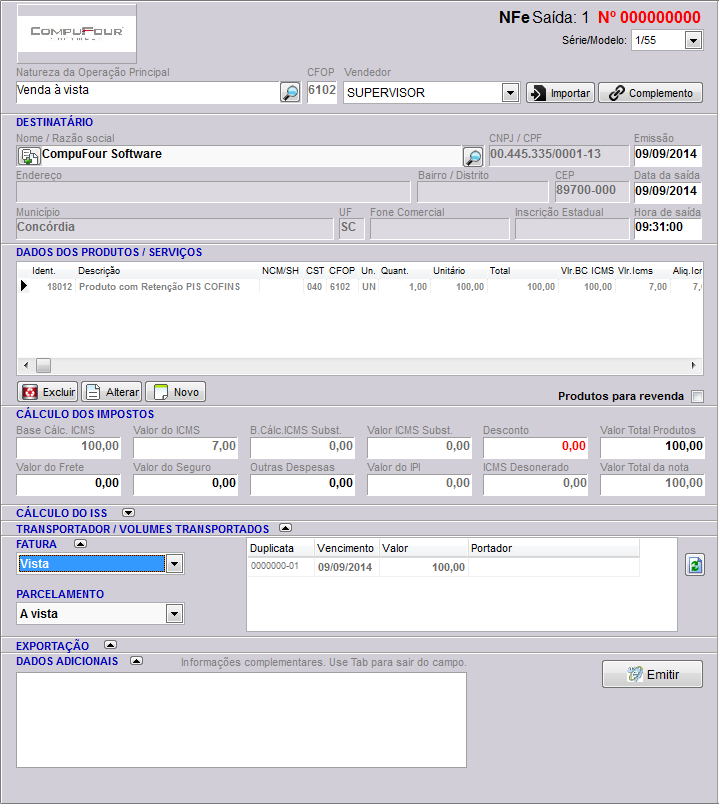Emit the invoice with Emitir button
Image resolution: width=719 pixels, height=804 pixels.
pos(652,674)
